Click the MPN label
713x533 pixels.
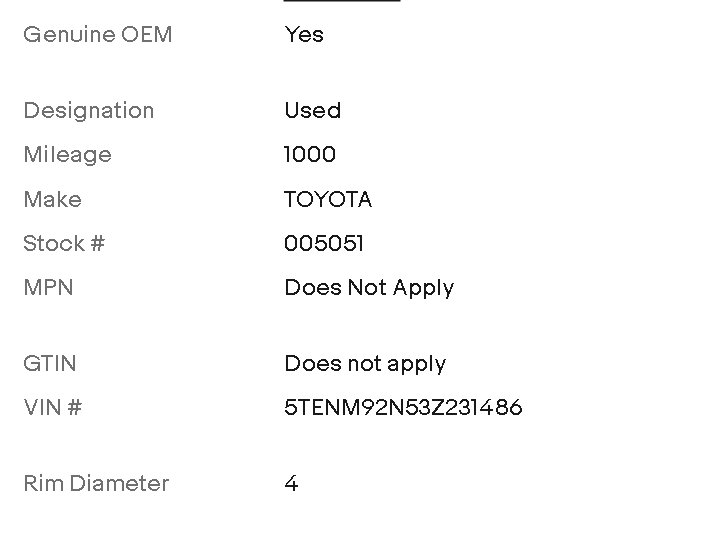(48, 287)
